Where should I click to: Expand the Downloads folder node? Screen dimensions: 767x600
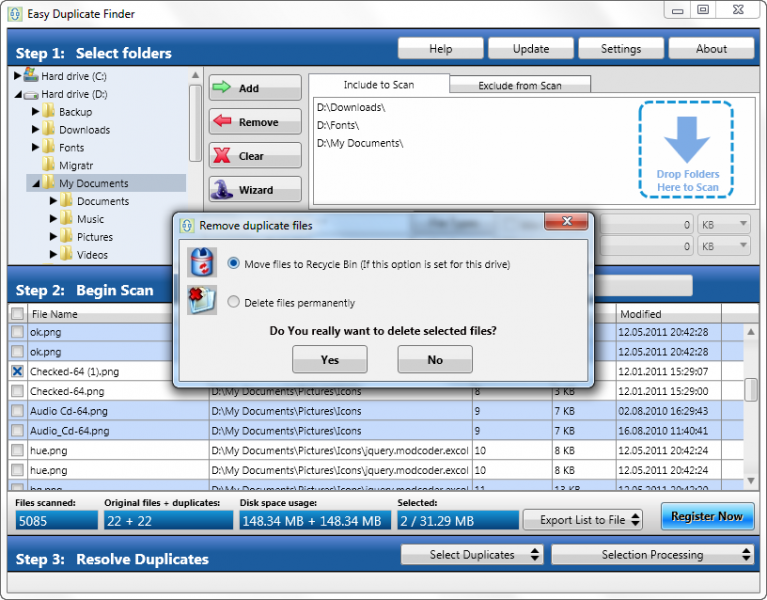(x=35, y=129)
